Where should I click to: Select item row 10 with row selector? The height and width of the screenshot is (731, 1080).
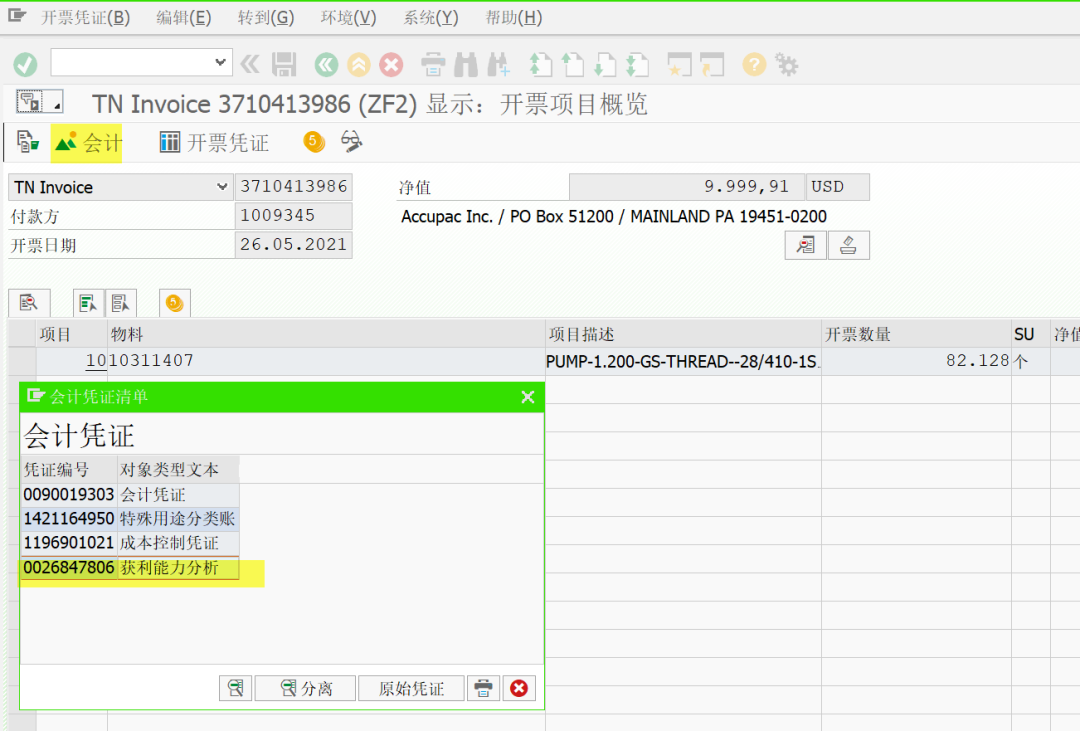coord(22,361)
